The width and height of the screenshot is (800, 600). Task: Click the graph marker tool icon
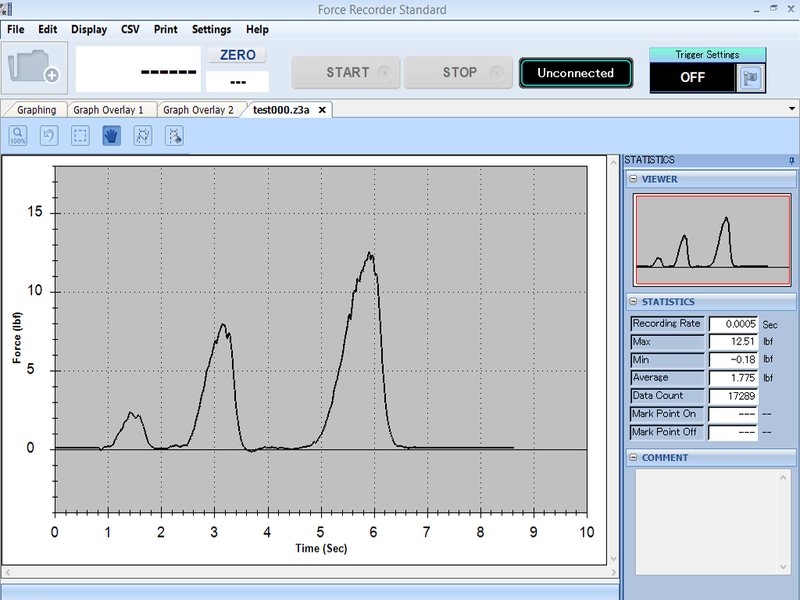point(142,136)
